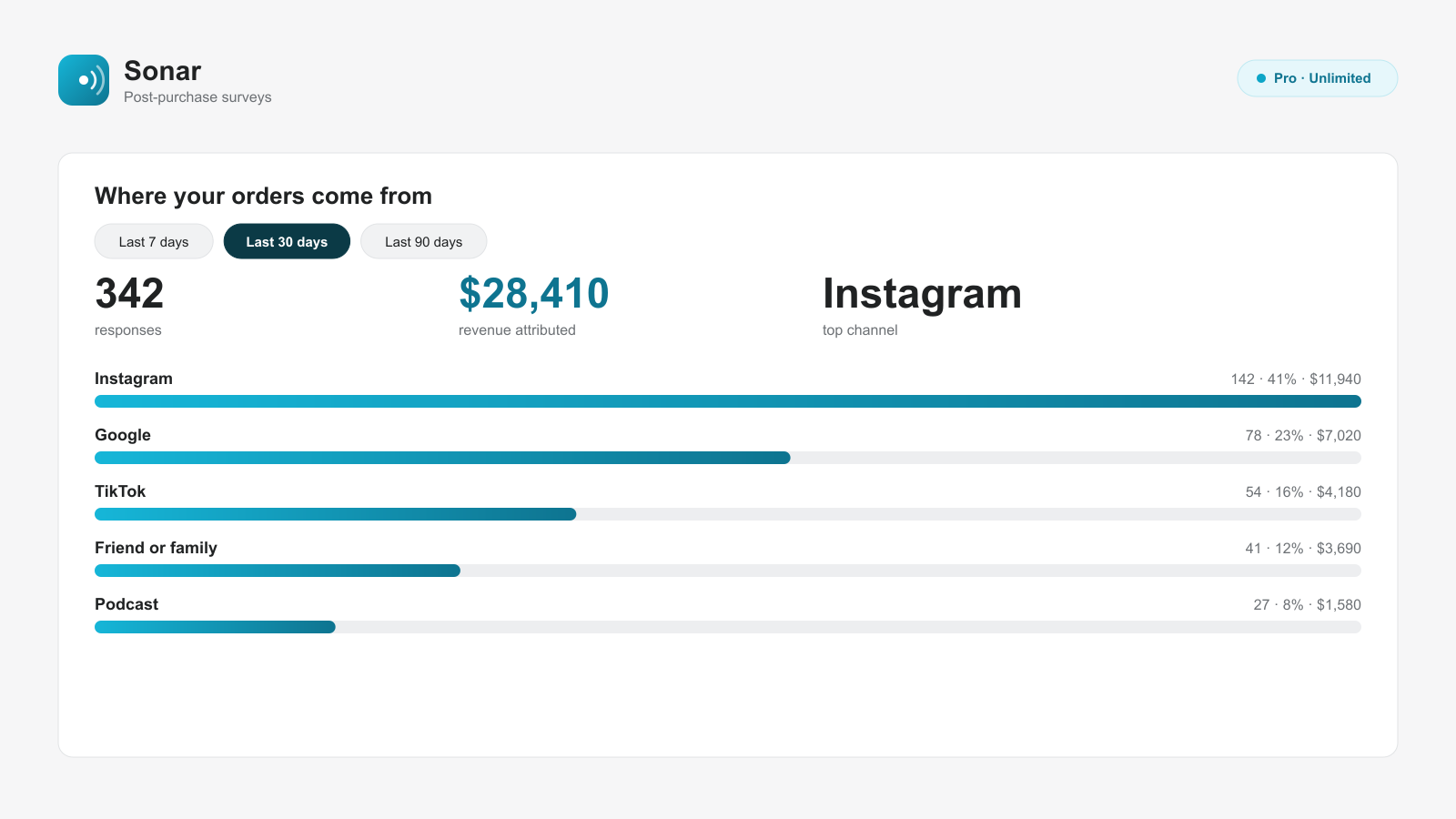Click the Instagram progress bar
The image size is (1456, 819).
[x=728, y=401]
